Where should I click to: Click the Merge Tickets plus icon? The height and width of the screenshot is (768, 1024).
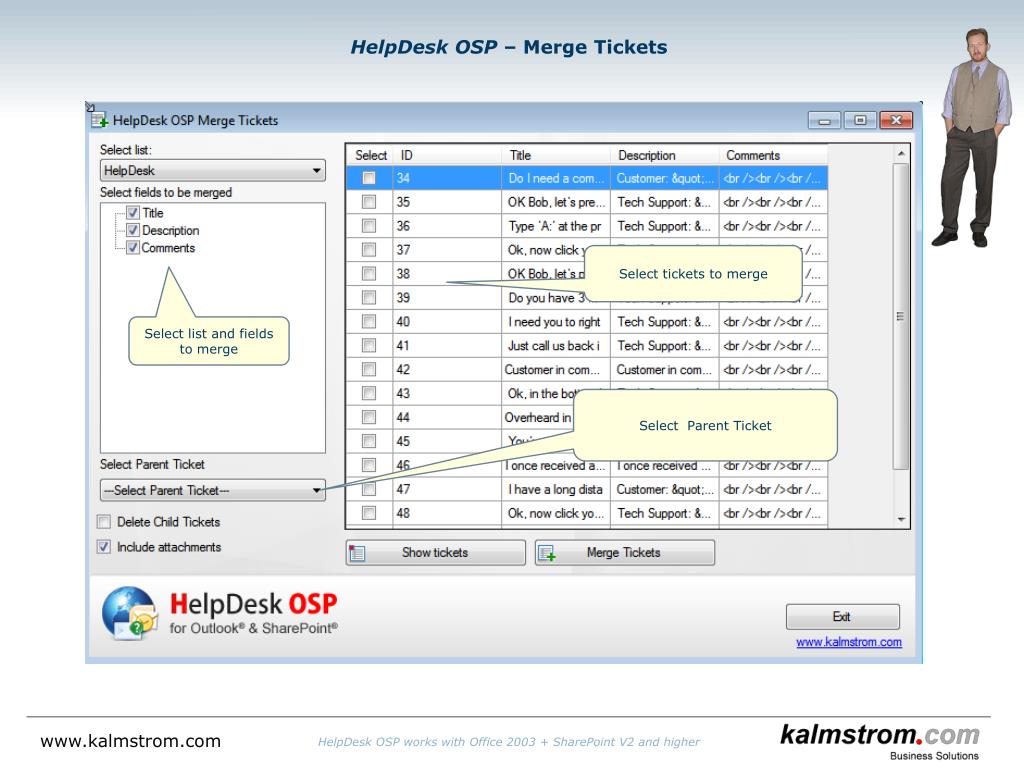click(547, 553)
